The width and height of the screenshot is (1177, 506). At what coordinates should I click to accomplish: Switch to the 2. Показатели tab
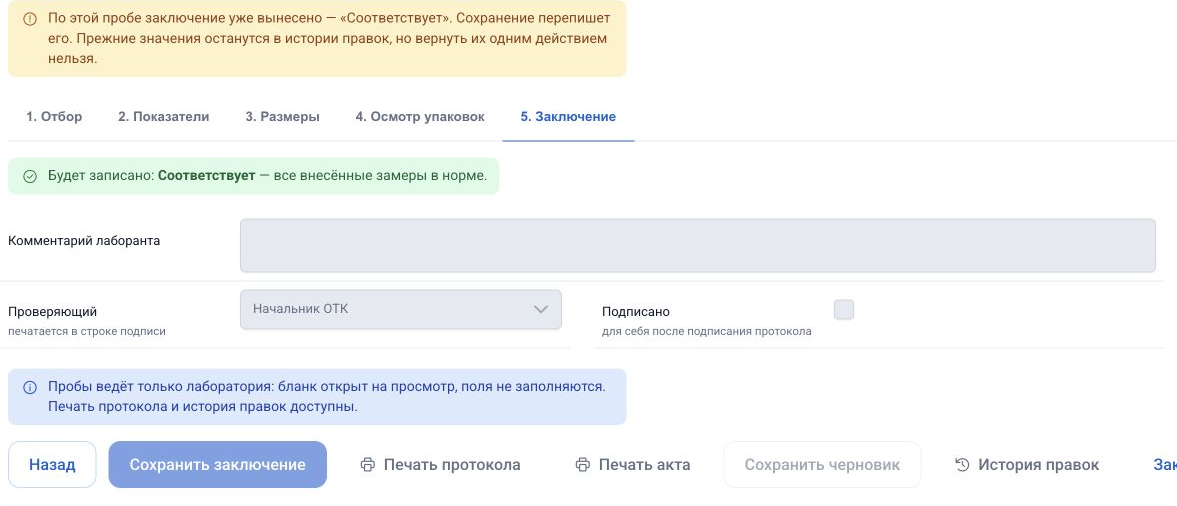(x=164, y=117)
